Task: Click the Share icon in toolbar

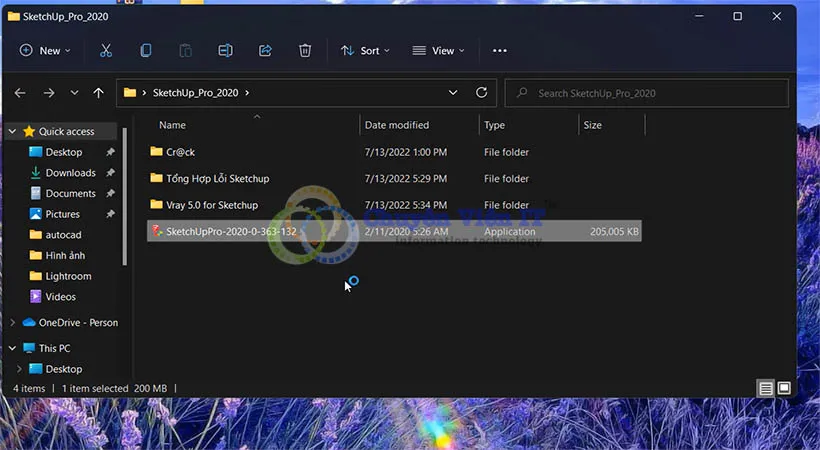Action: pyautogui.click(x=265, y=50)
